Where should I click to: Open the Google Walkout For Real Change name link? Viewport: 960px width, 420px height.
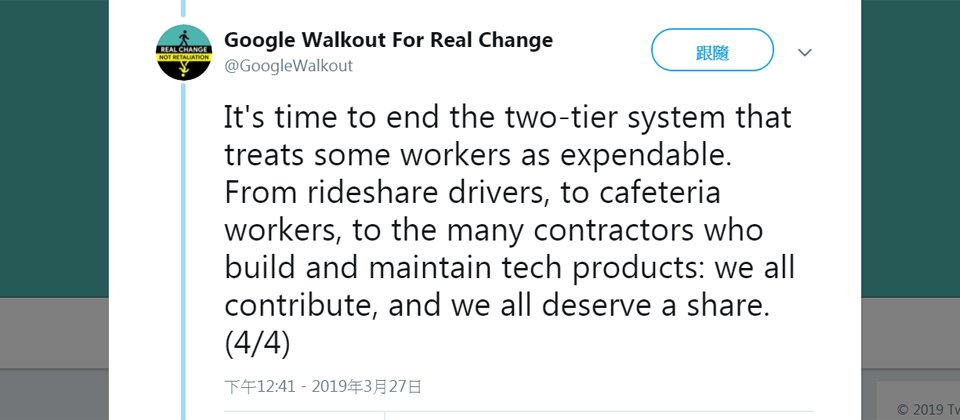[388, 40]
